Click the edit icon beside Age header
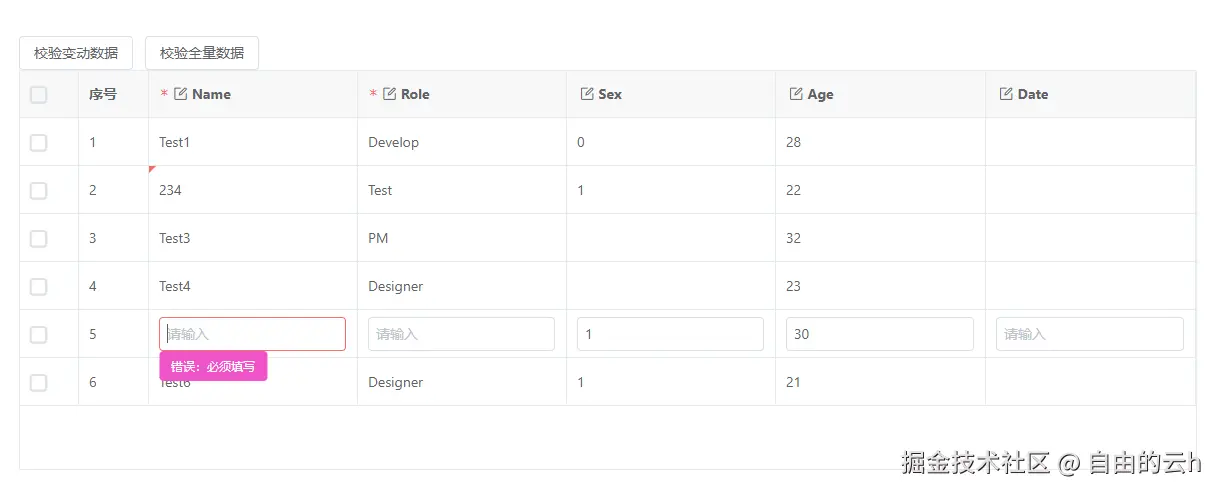Image resolution: width=1219 pixels, height=493 pixels. coord(796,94)
